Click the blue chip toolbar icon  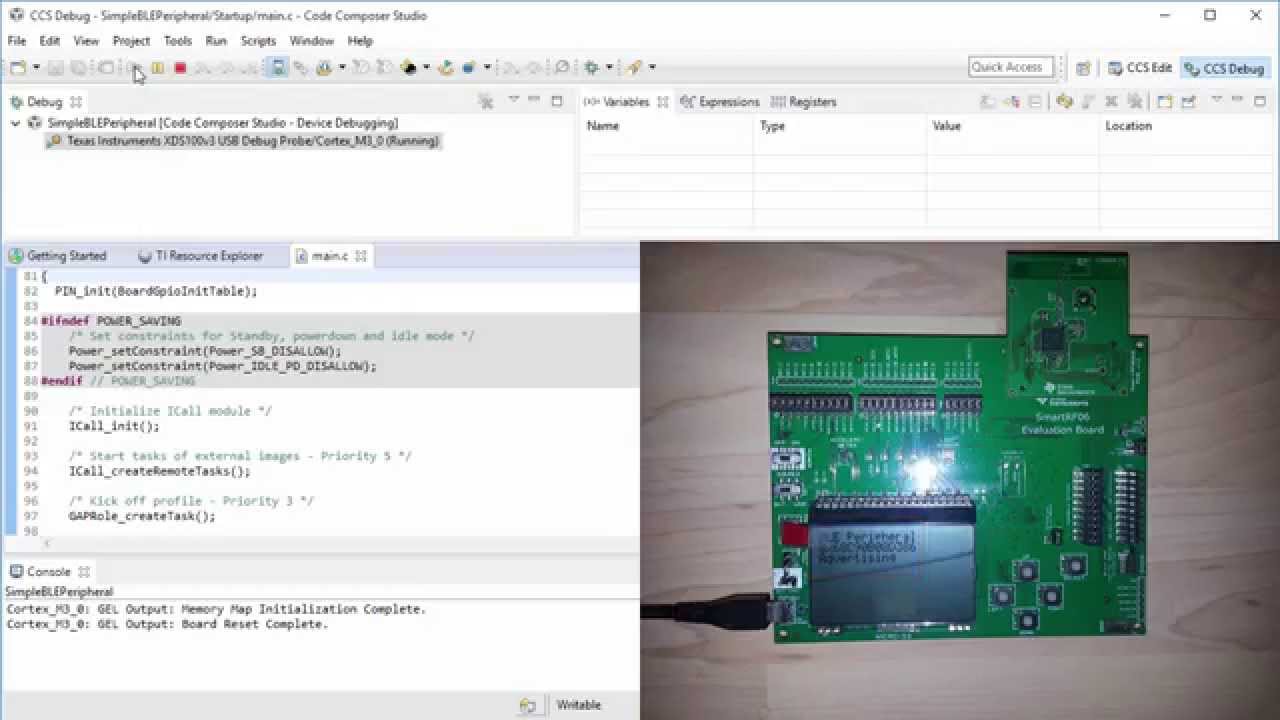coord(468,67)
